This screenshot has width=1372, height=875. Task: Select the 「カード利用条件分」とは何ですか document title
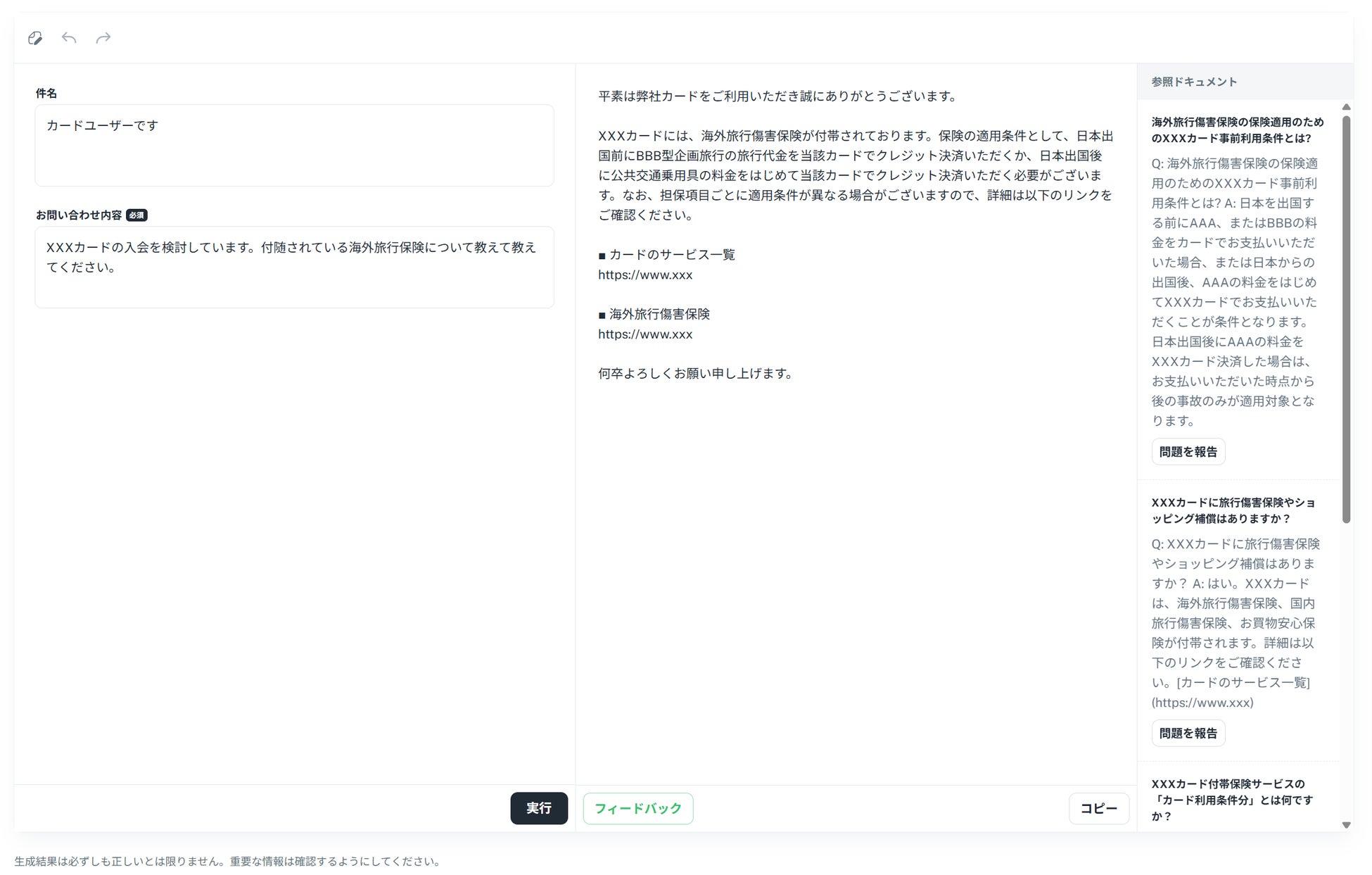click(1231, 800)
